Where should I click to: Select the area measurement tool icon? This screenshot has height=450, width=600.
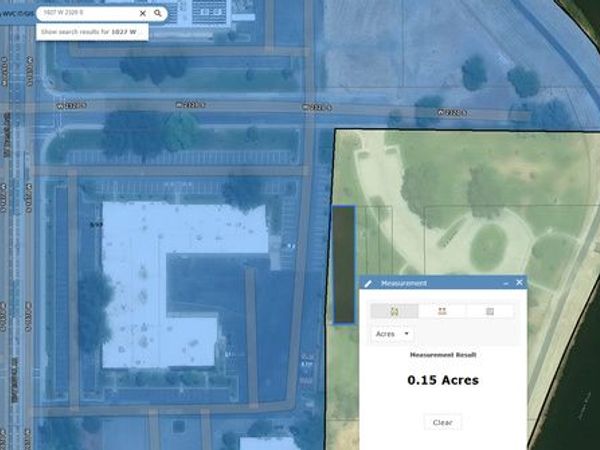395,311
